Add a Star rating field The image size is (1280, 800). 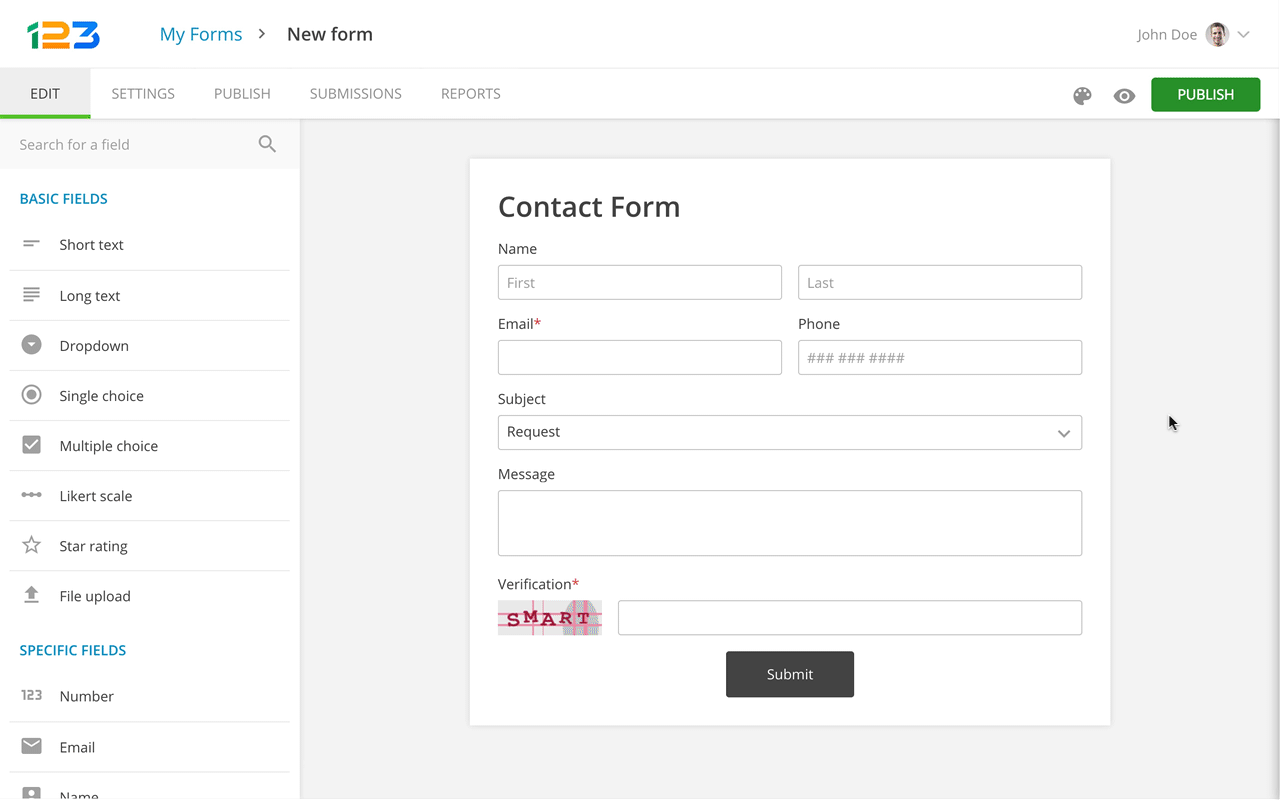click(x=150, y=545)
